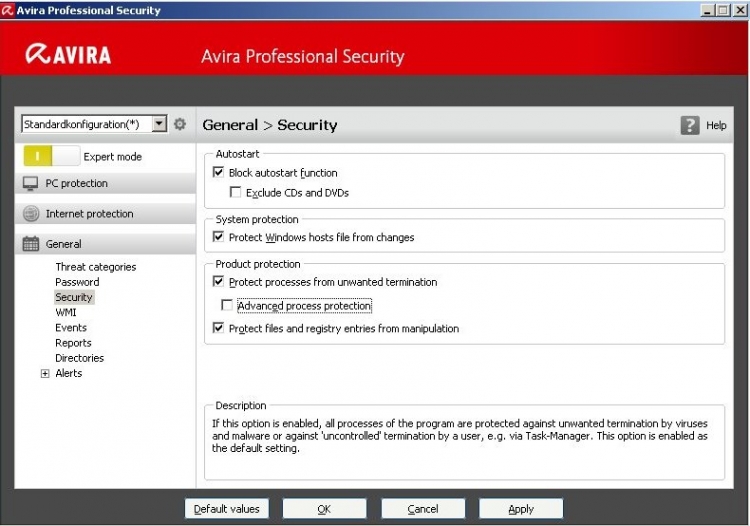This screenshot has width=750, height=526.
Task: Close the Avira Professional Security window
Action: (x=739, y=10)
